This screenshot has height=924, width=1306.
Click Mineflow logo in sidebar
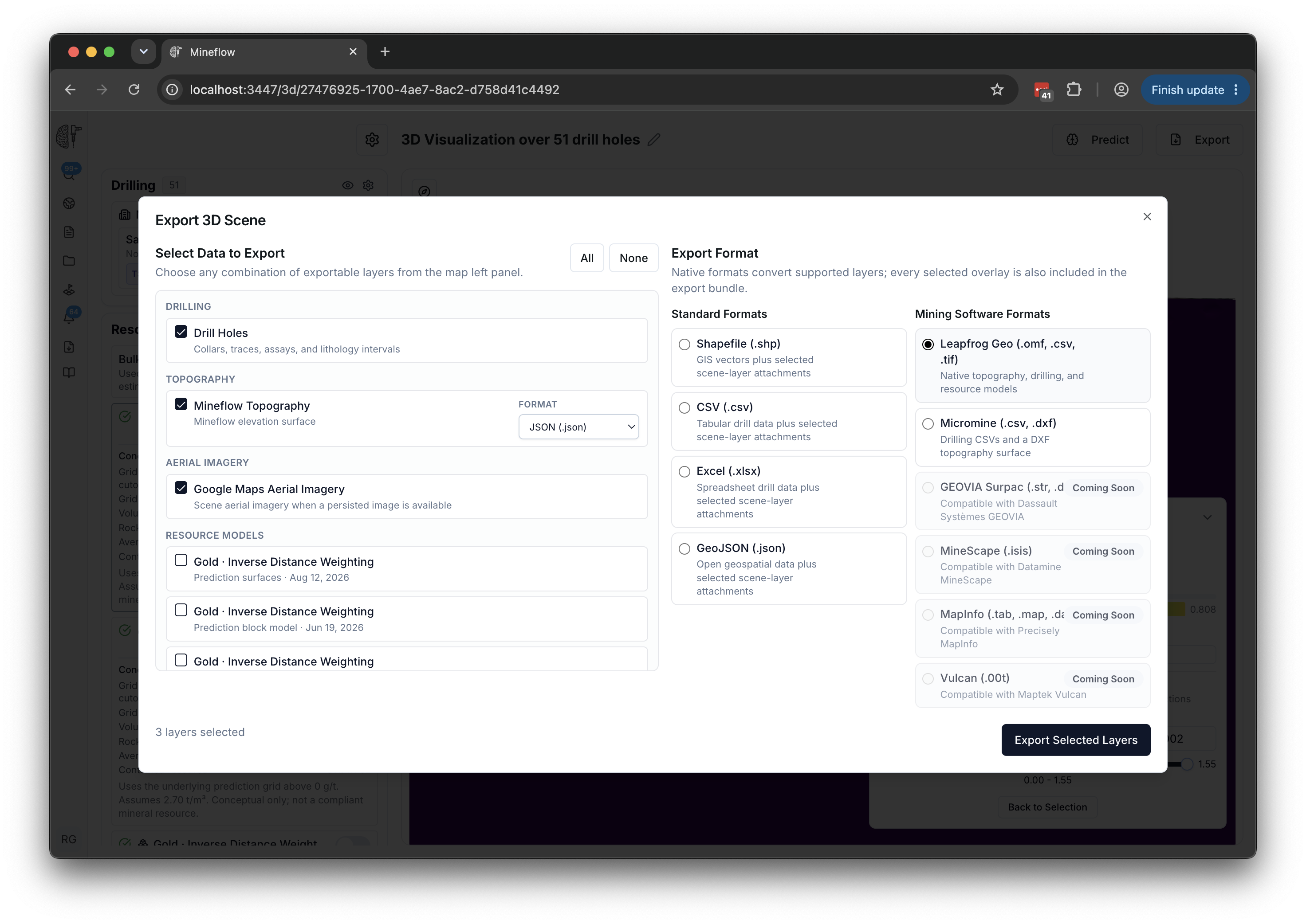69,137
